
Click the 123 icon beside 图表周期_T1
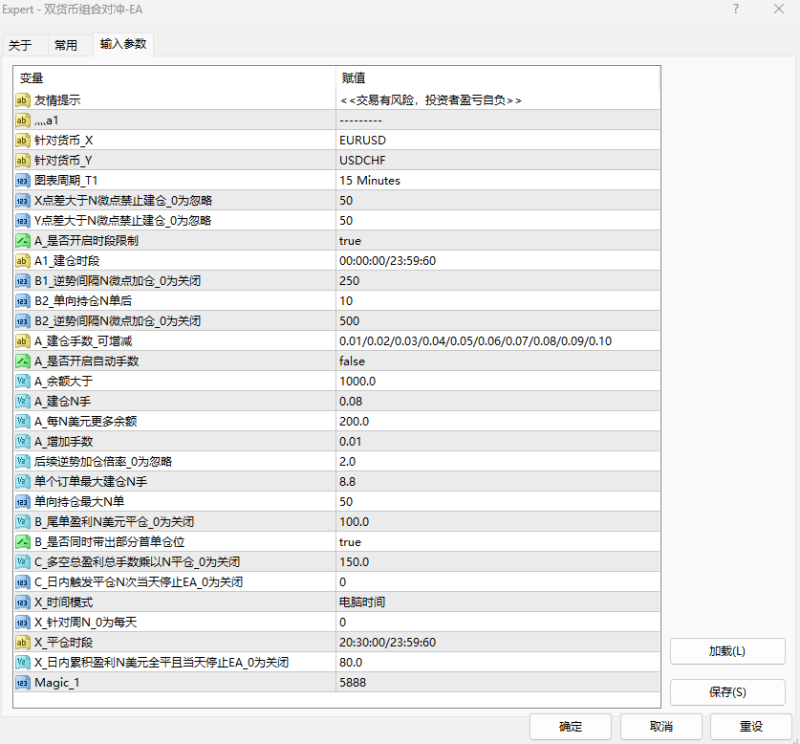tap(21, 180)
